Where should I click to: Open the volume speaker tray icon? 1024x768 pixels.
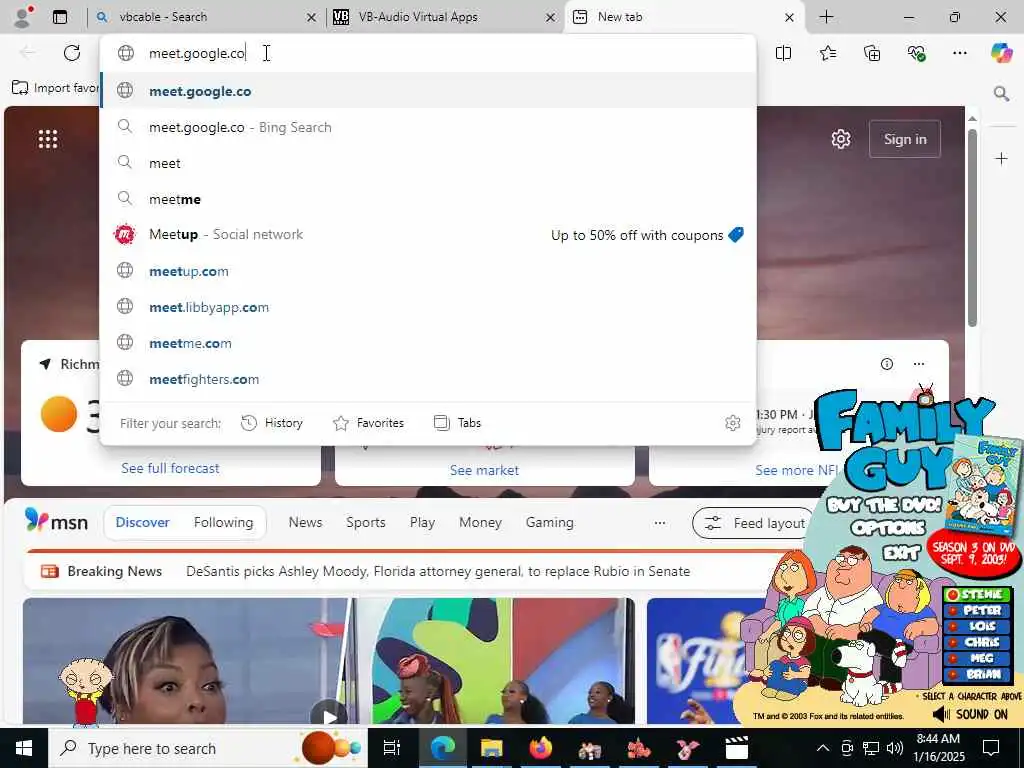click(895, 748)
